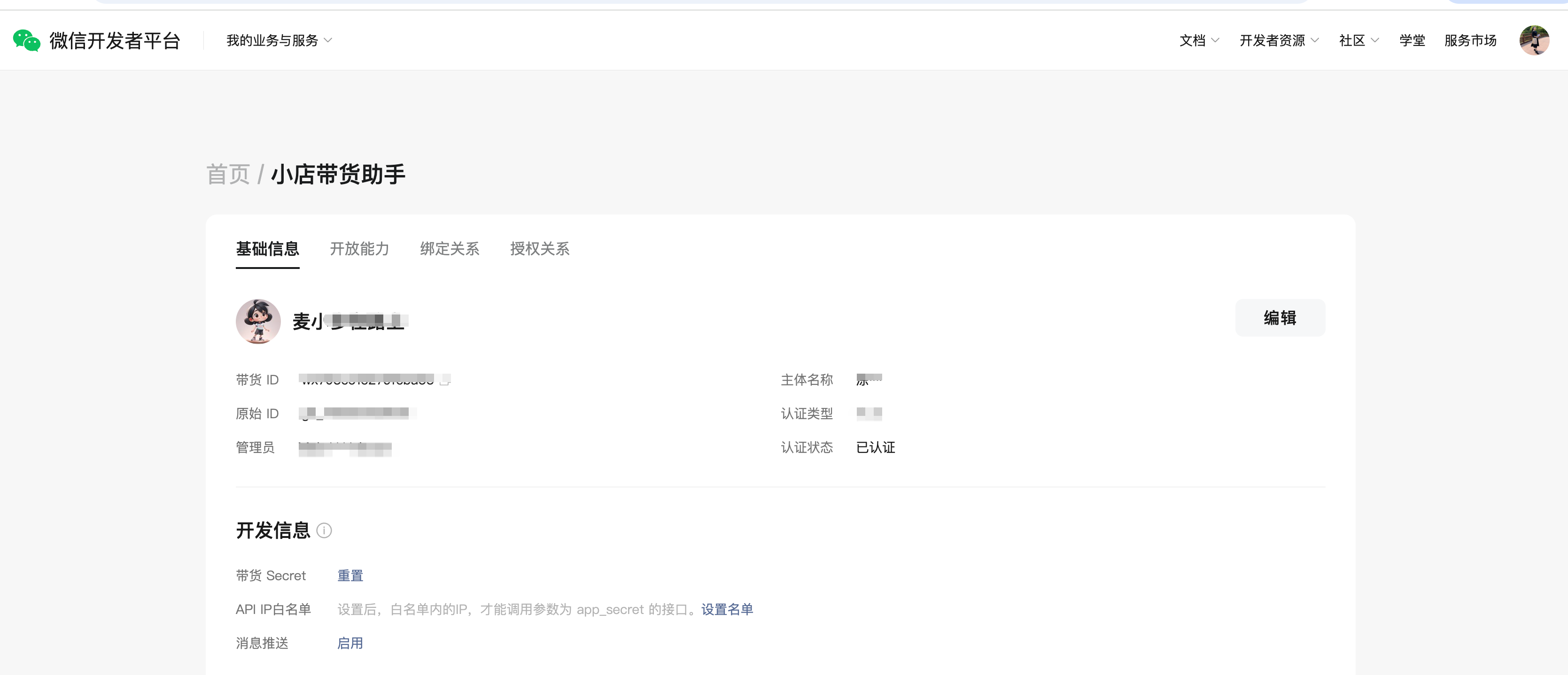Open the user avatar at top right
Screen dimensions: 1568x675
pyautogui.click(x=1534, y=41)
